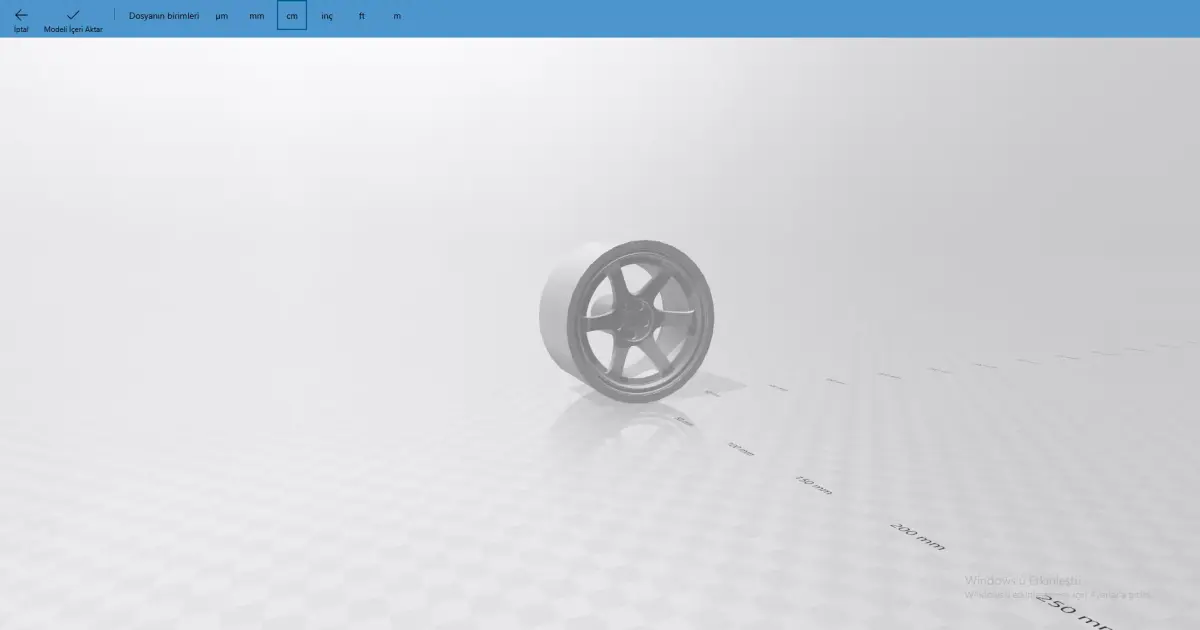Click the Modeli İçeri Aktar checkmark icon
Image resolution: width=1200 pixels, height=630 pixels.
coord(71,15)
